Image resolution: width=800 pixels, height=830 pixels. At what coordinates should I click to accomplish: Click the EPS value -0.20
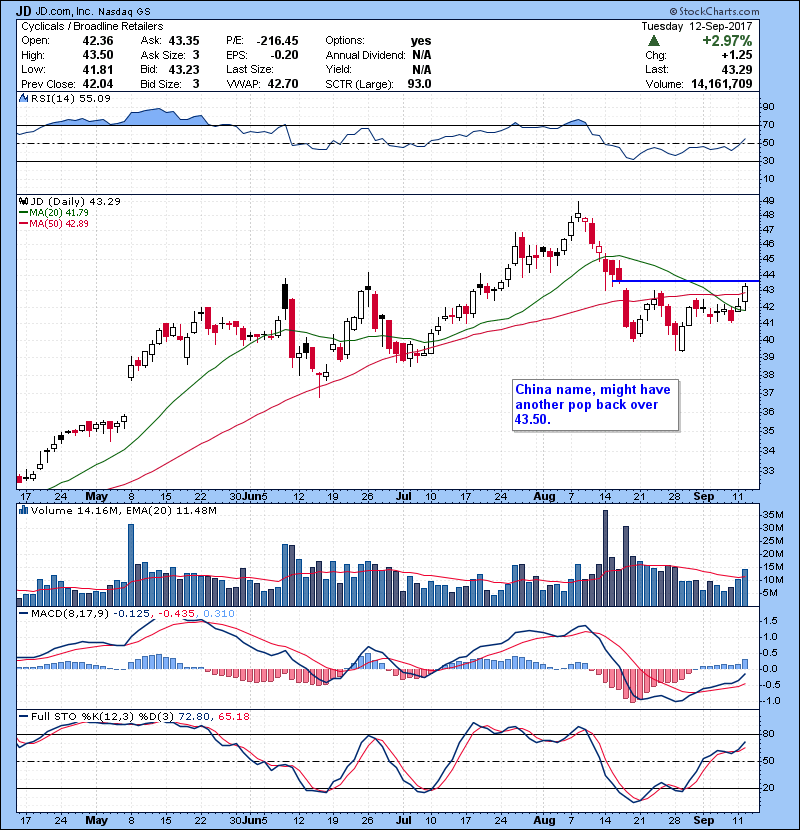click(284, 55)
